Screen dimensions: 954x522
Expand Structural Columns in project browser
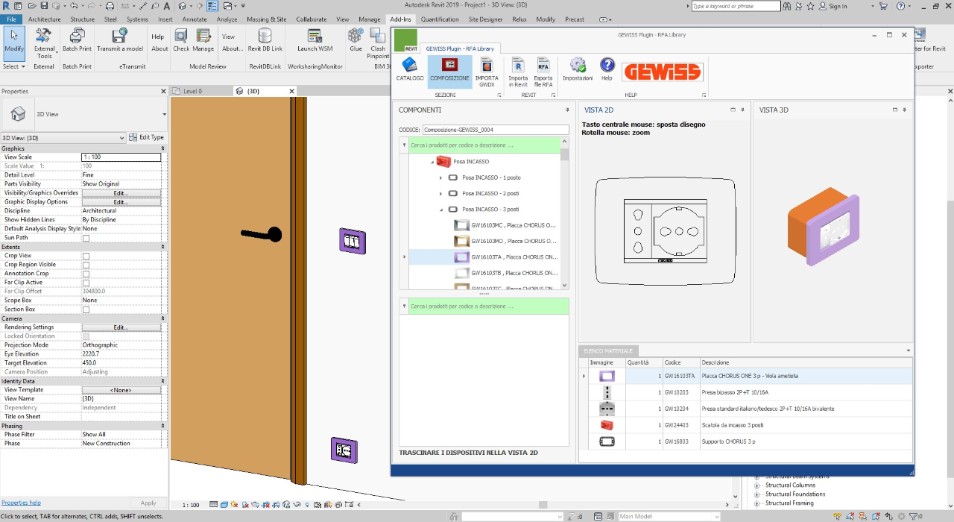757,485
